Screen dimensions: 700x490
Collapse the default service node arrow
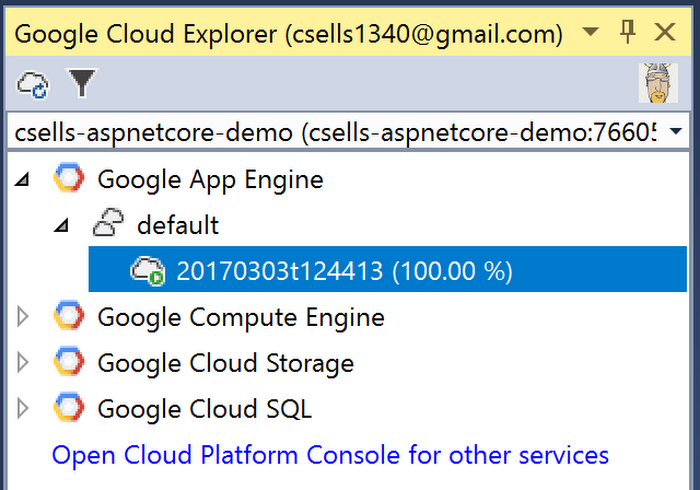pyautogui.click(x=61, y=225)
